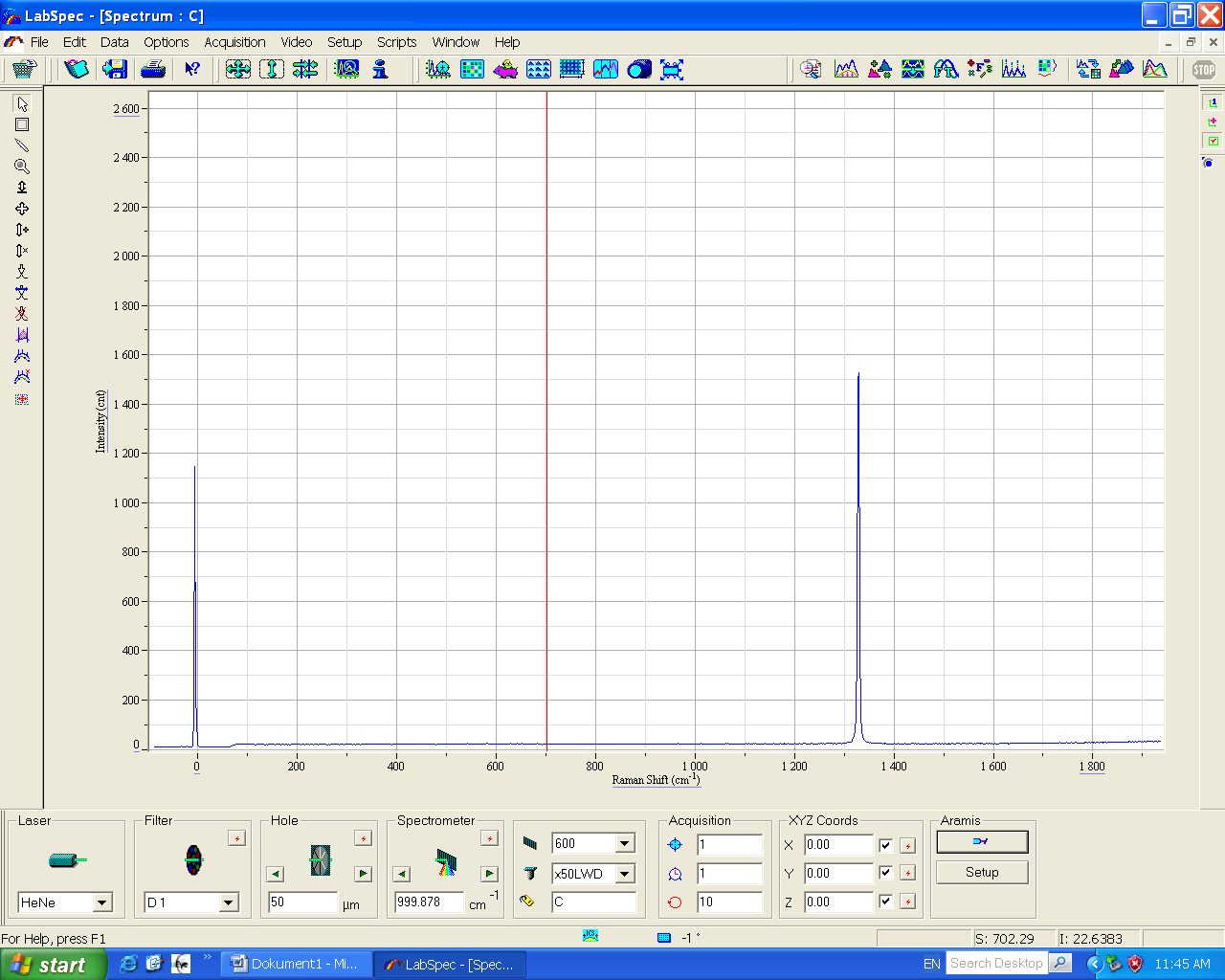This screenshot has width=1225, height=980.
Task: Select the four-arrow move tool
Action: pos(22,209)
